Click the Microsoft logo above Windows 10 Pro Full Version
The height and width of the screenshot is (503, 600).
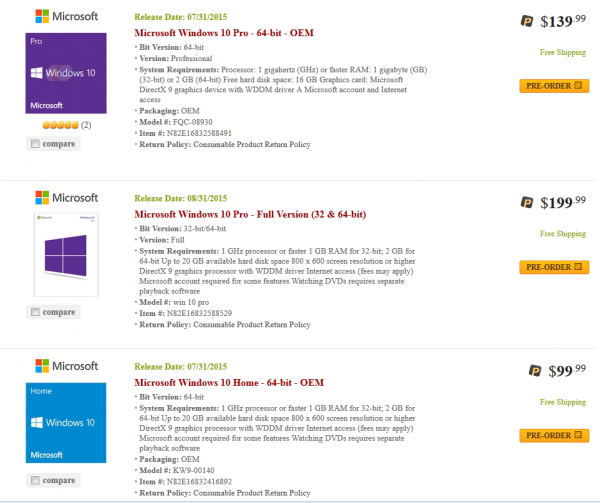pos(66,197)
